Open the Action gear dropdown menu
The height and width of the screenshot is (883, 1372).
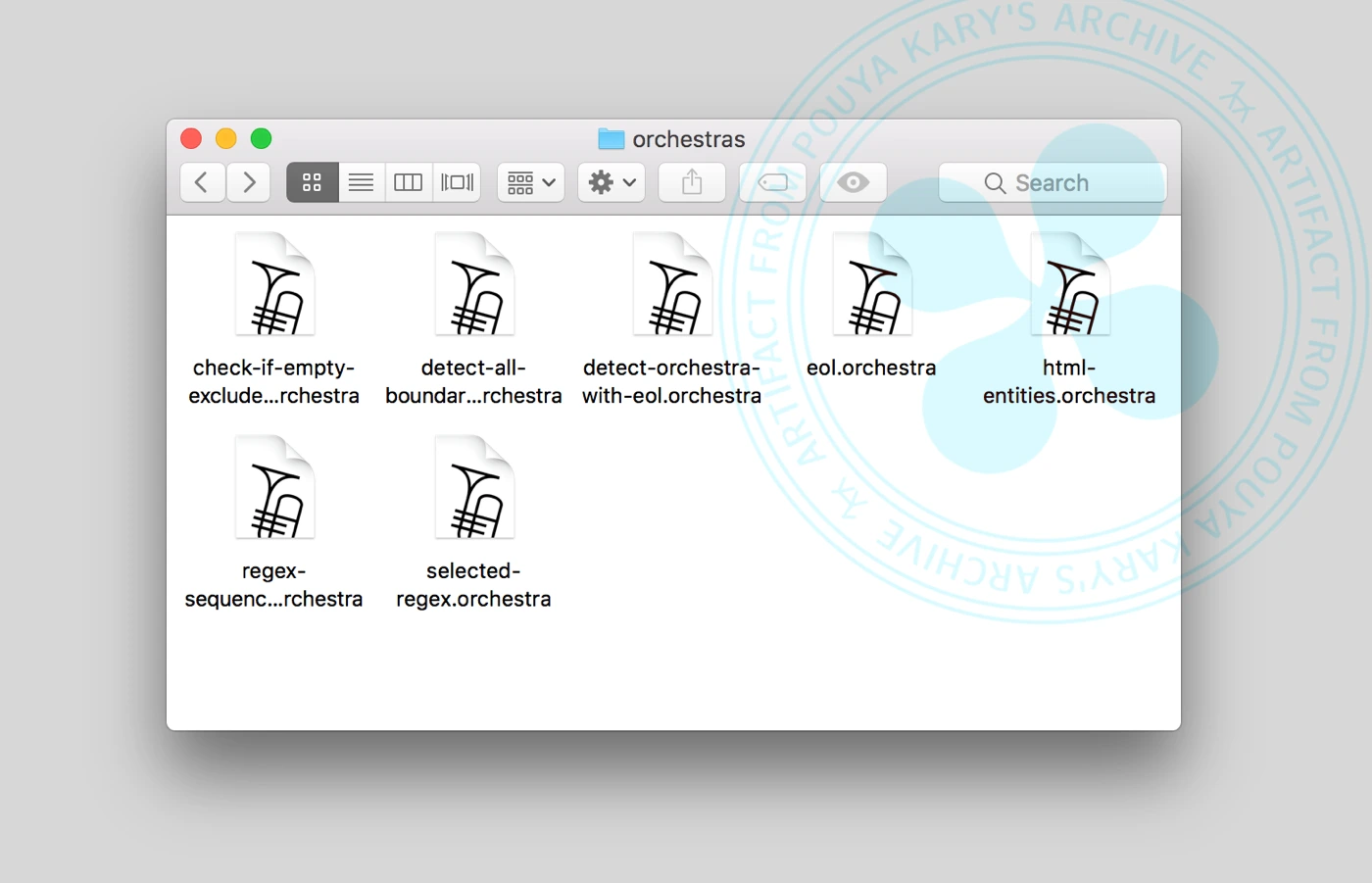[612, 182]
